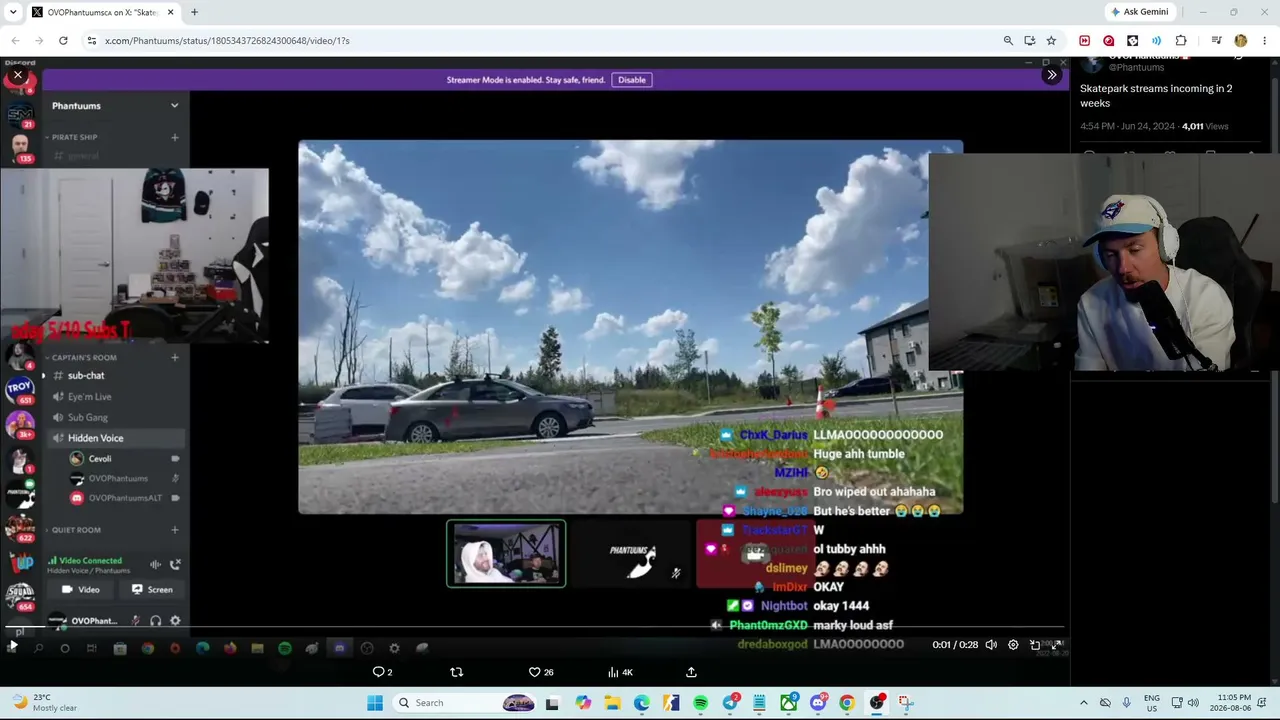The width and height of the screenshot is (1280, 720).
Task: Repost this post
Action: [457, 672]
